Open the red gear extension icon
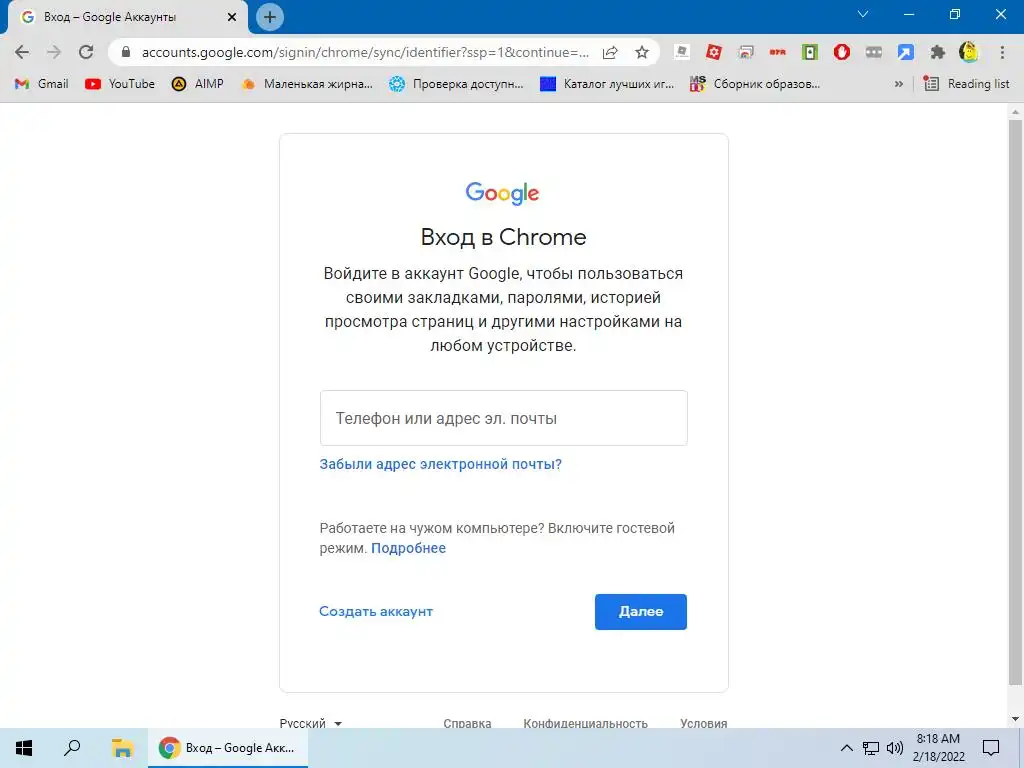 [x=714, y=52]
